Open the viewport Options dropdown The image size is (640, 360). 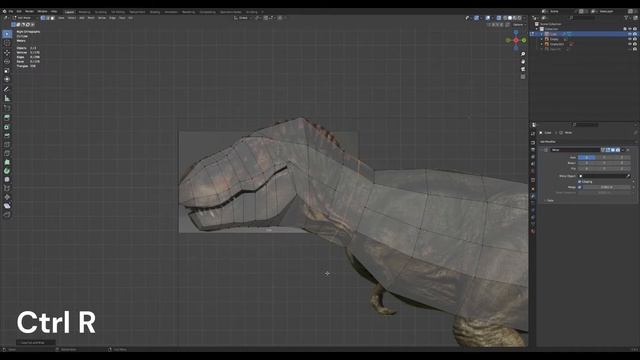coord(518,24)
